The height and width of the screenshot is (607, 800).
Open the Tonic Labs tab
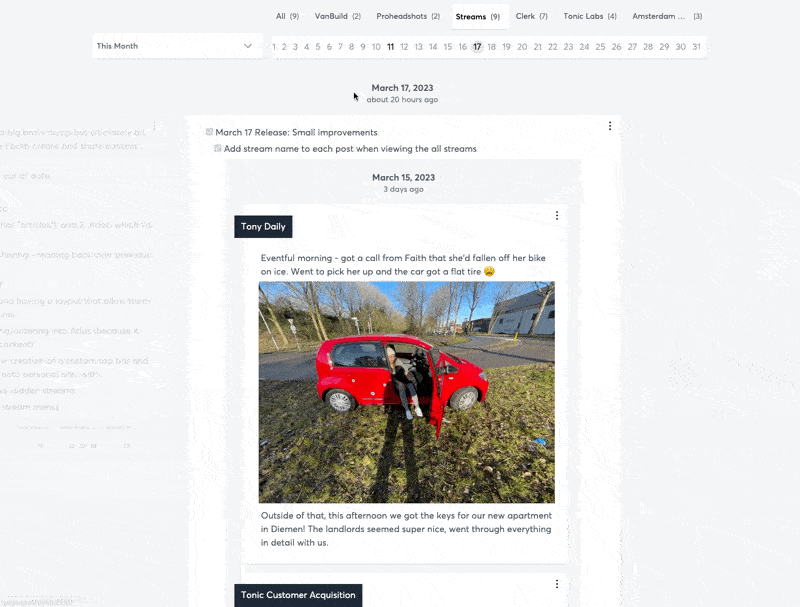590,16
